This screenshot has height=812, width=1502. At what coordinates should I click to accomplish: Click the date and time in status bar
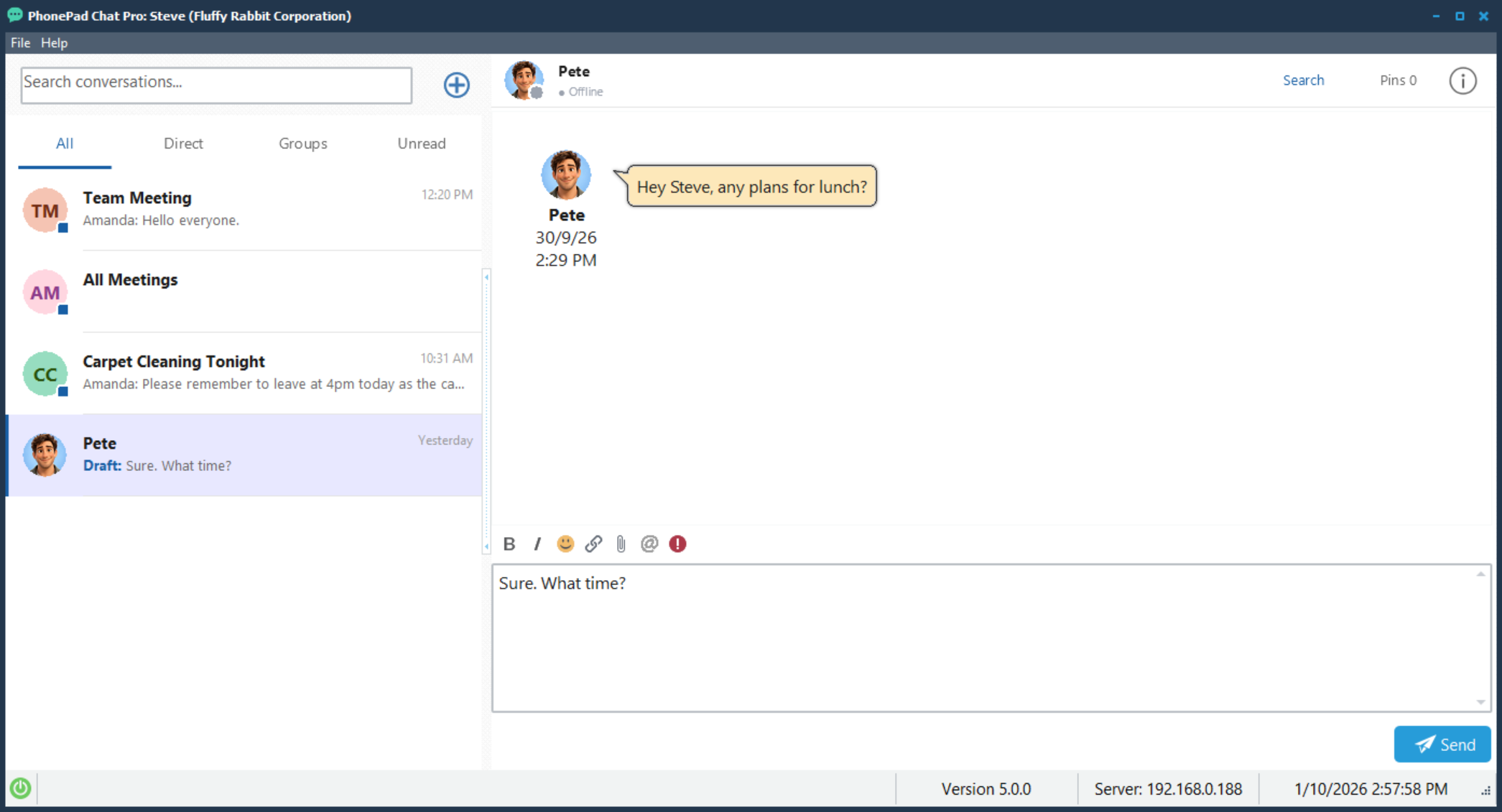click(x=1371, y=789)
